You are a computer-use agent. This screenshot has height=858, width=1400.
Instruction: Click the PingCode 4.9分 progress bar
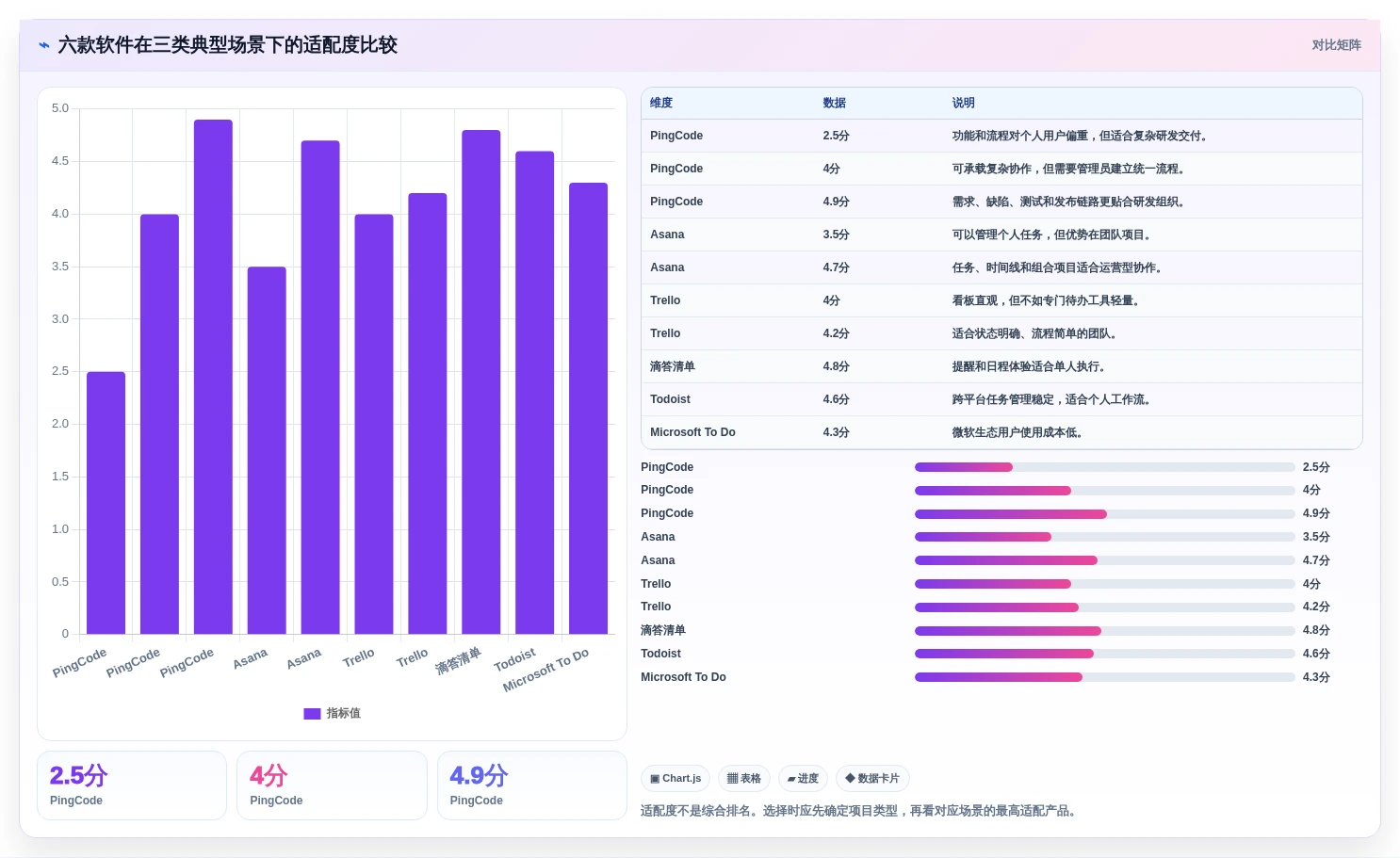point(1104,514)
